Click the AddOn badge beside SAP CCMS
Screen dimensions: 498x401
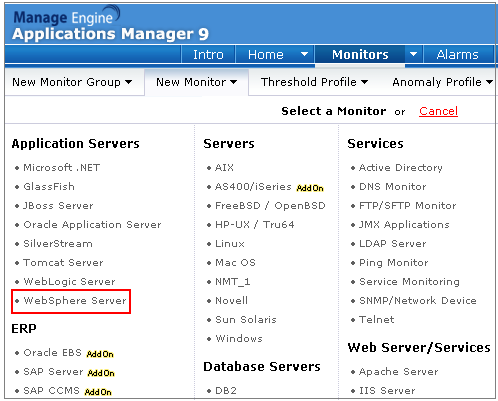[x=98, y=392]
